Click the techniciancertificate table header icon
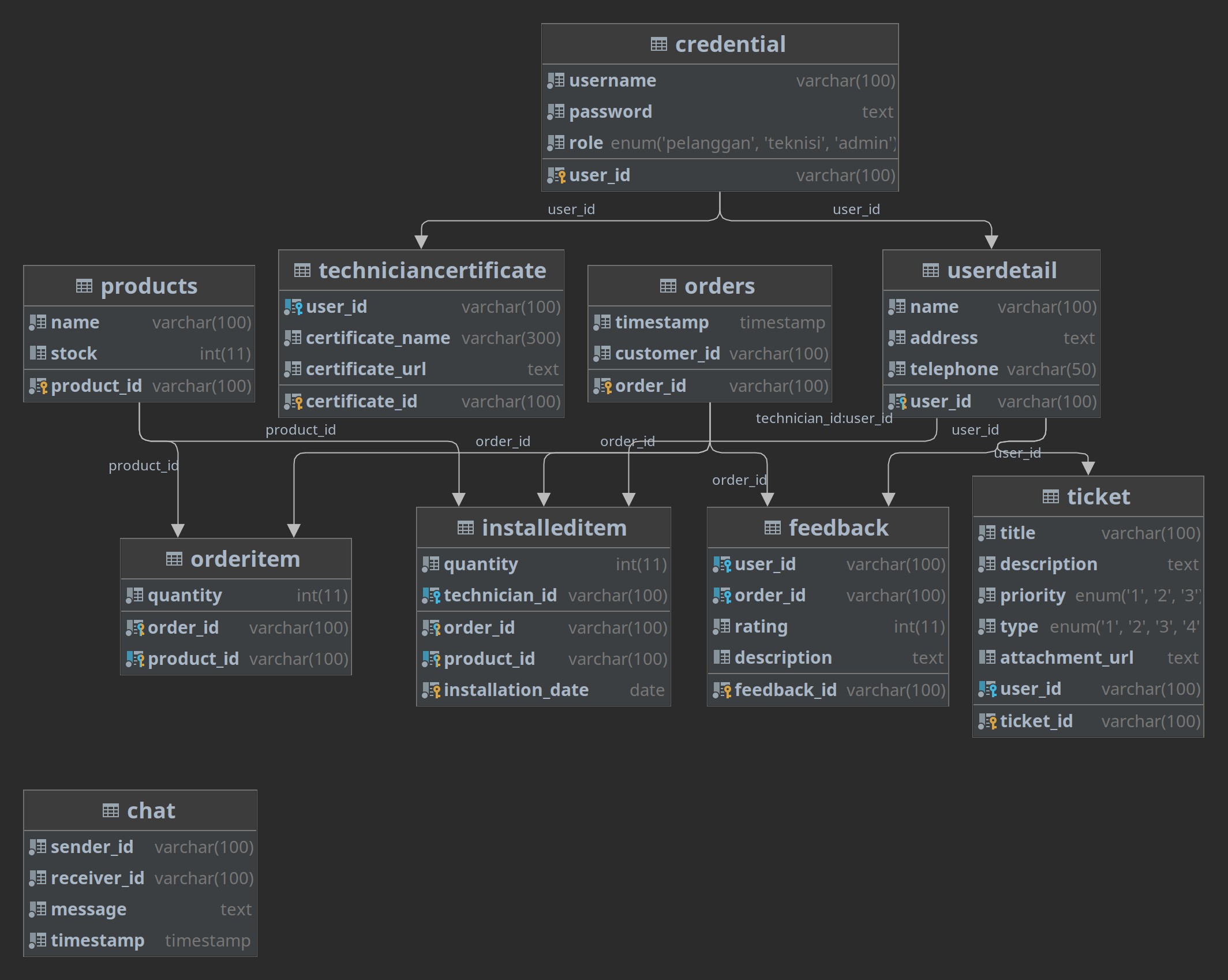Screen dimensions: 1228x980 click(302, 271)
